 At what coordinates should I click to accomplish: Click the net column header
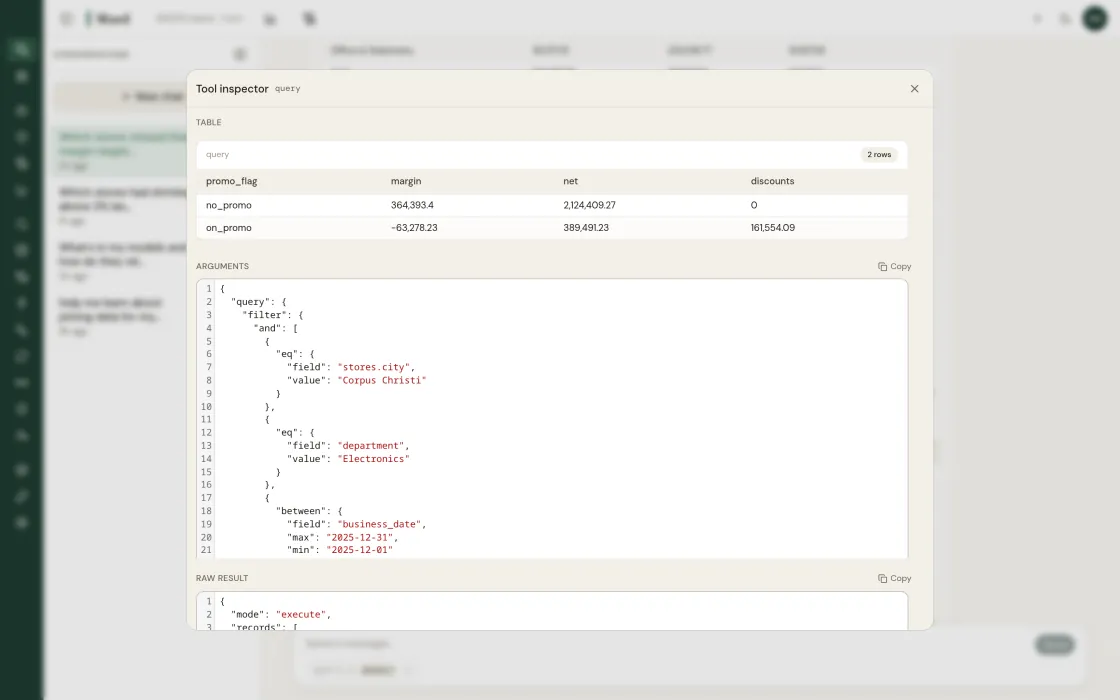(570, 181)
